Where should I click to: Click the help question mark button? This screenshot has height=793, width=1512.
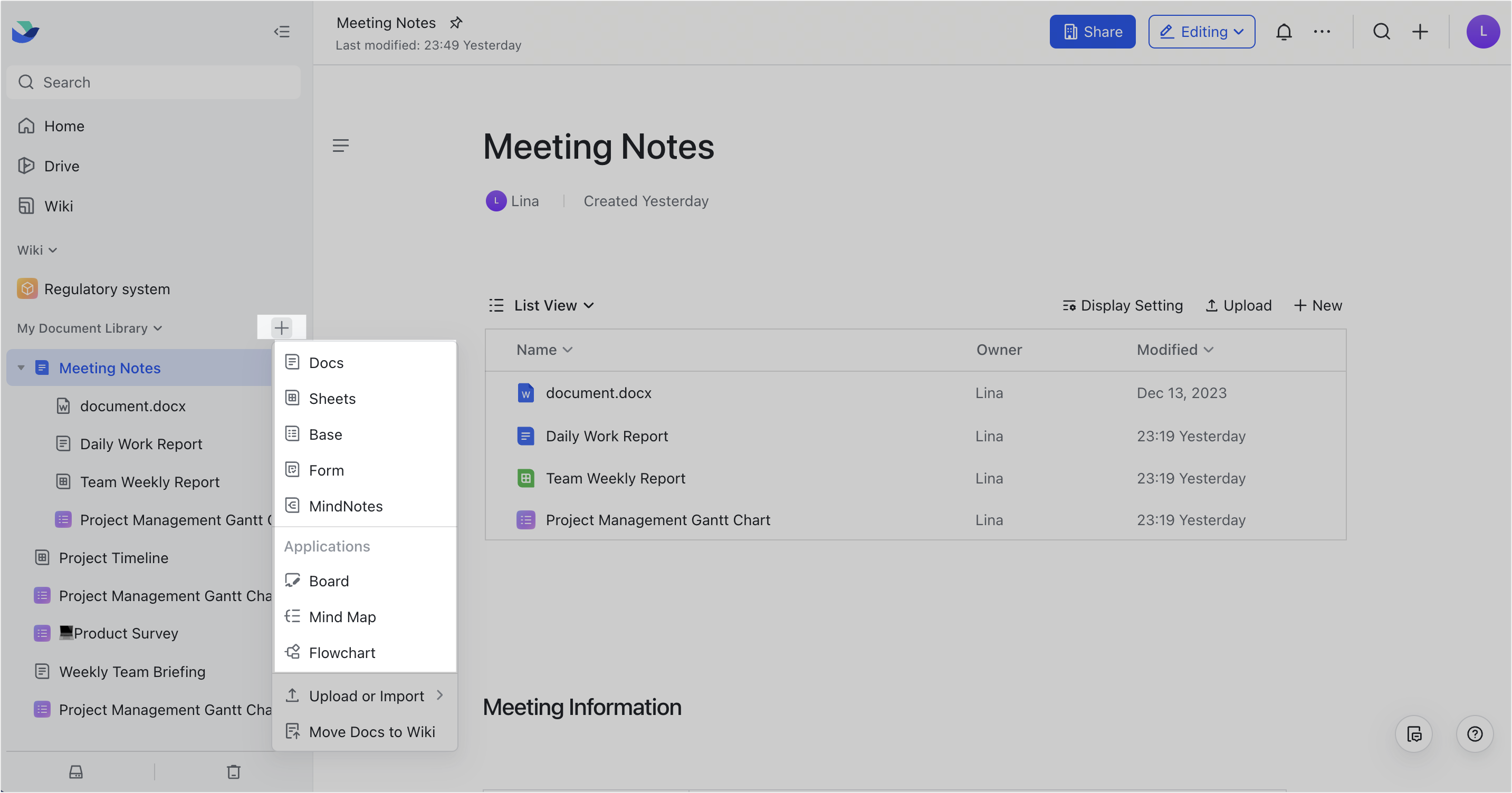tap(1475, 734)
